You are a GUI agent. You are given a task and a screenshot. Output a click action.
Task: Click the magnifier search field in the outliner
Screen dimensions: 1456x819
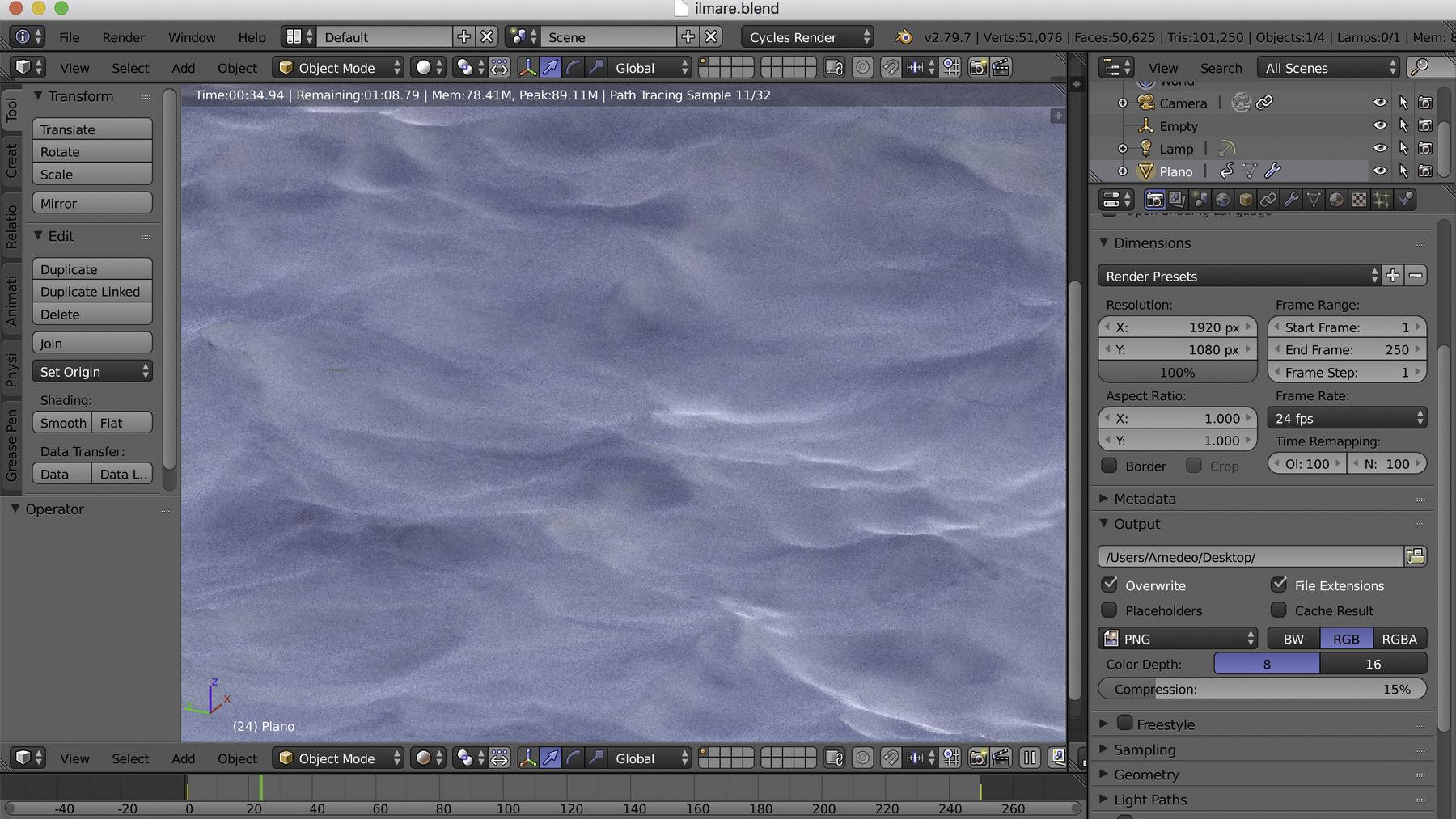(1428, 68)
